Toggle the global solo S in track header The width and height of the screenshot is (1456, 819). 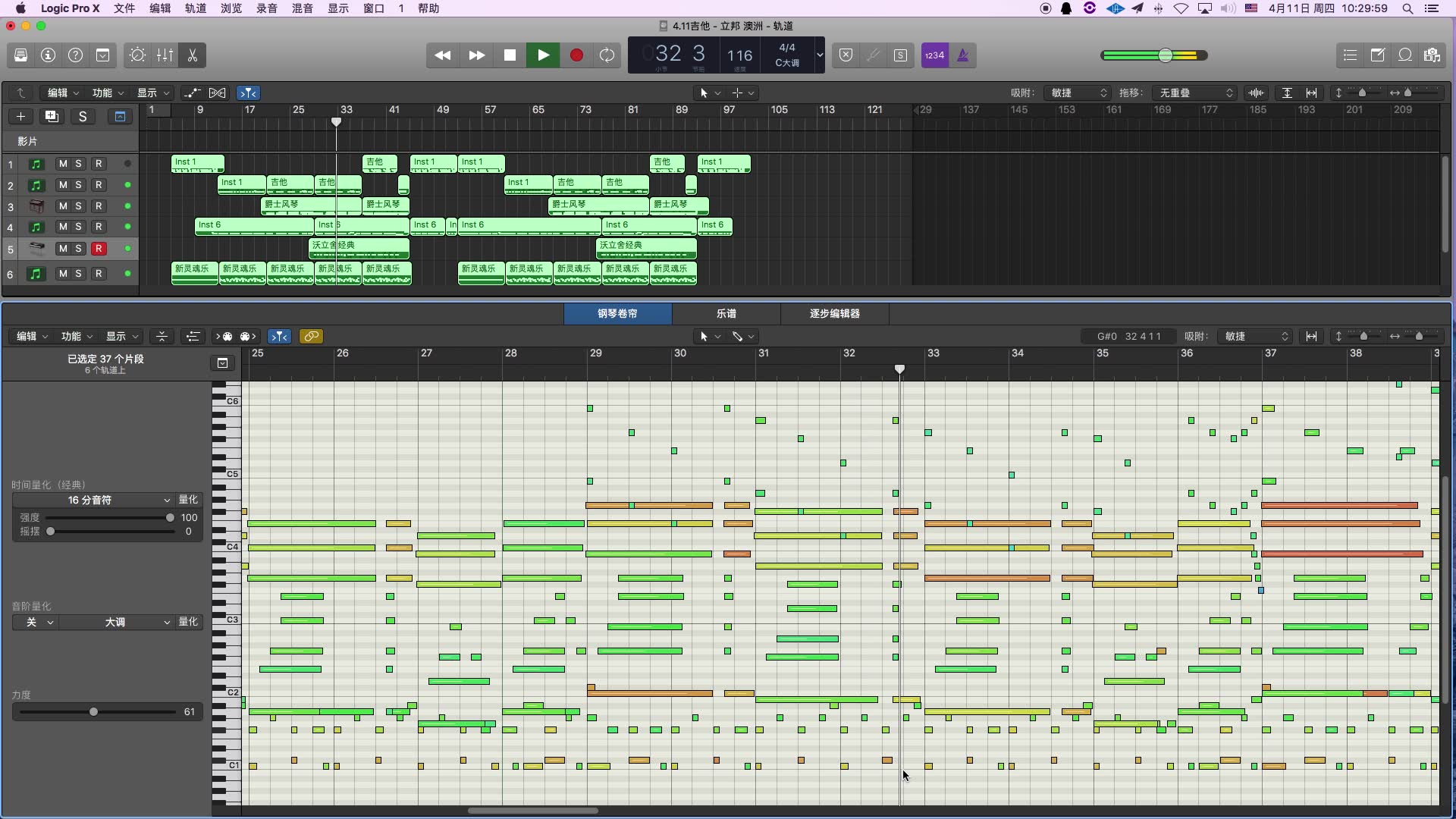tap(83, 116)
